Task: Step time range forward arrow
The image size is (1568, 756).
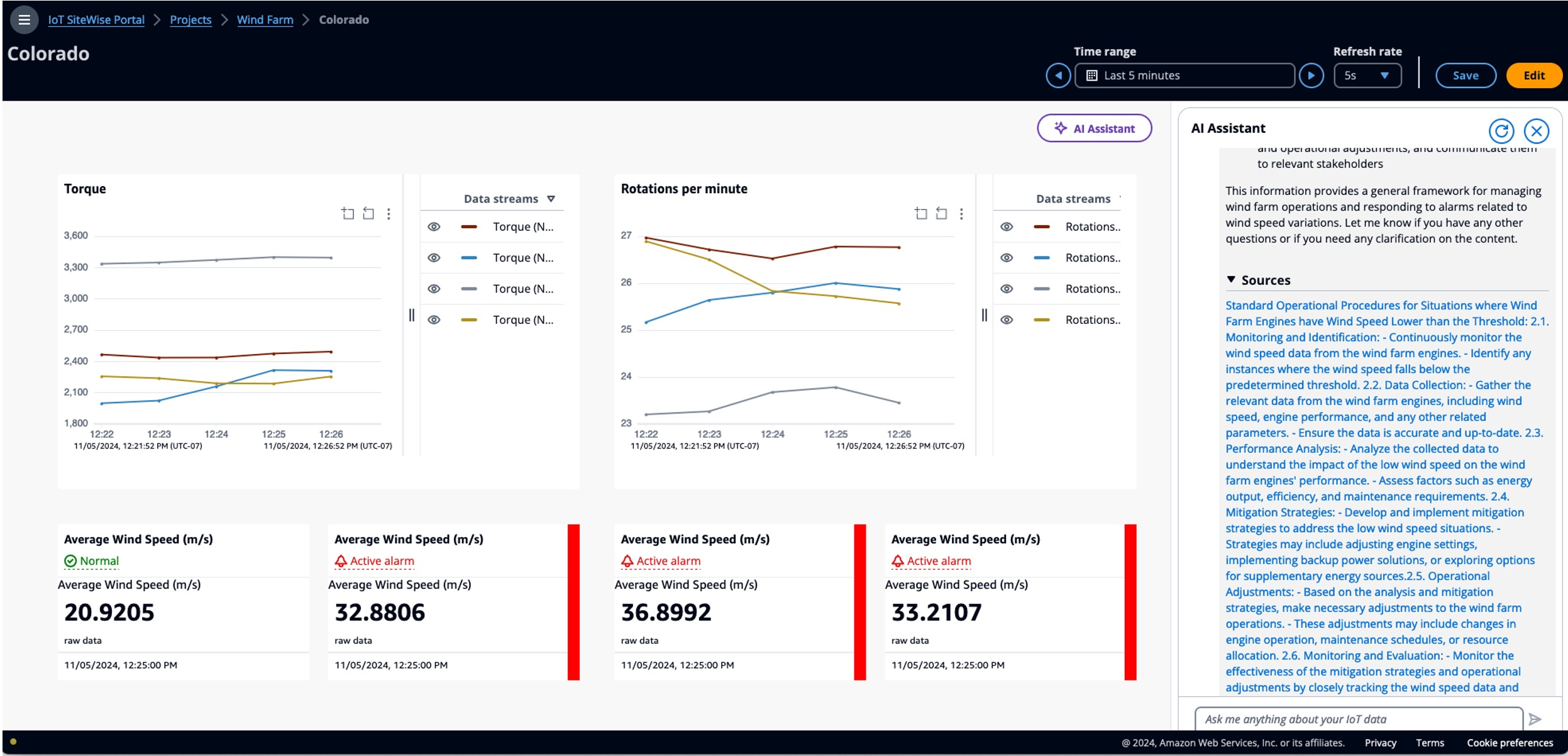Action: (x=1311, y=75)
